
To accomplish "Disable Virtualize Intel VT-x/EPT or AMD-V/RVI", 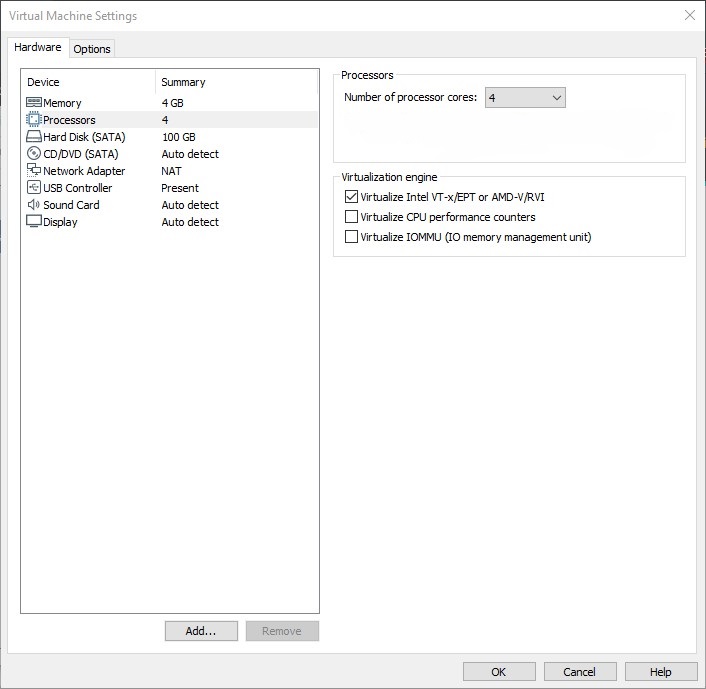I will click(351, 197).
